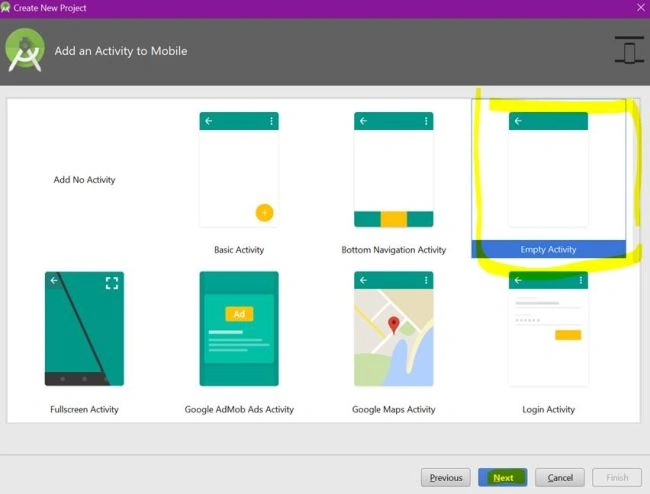This screenshot has height=494, width=650.
Task: Click back arrow in Google Maps preview
Action: pos(363,281)
